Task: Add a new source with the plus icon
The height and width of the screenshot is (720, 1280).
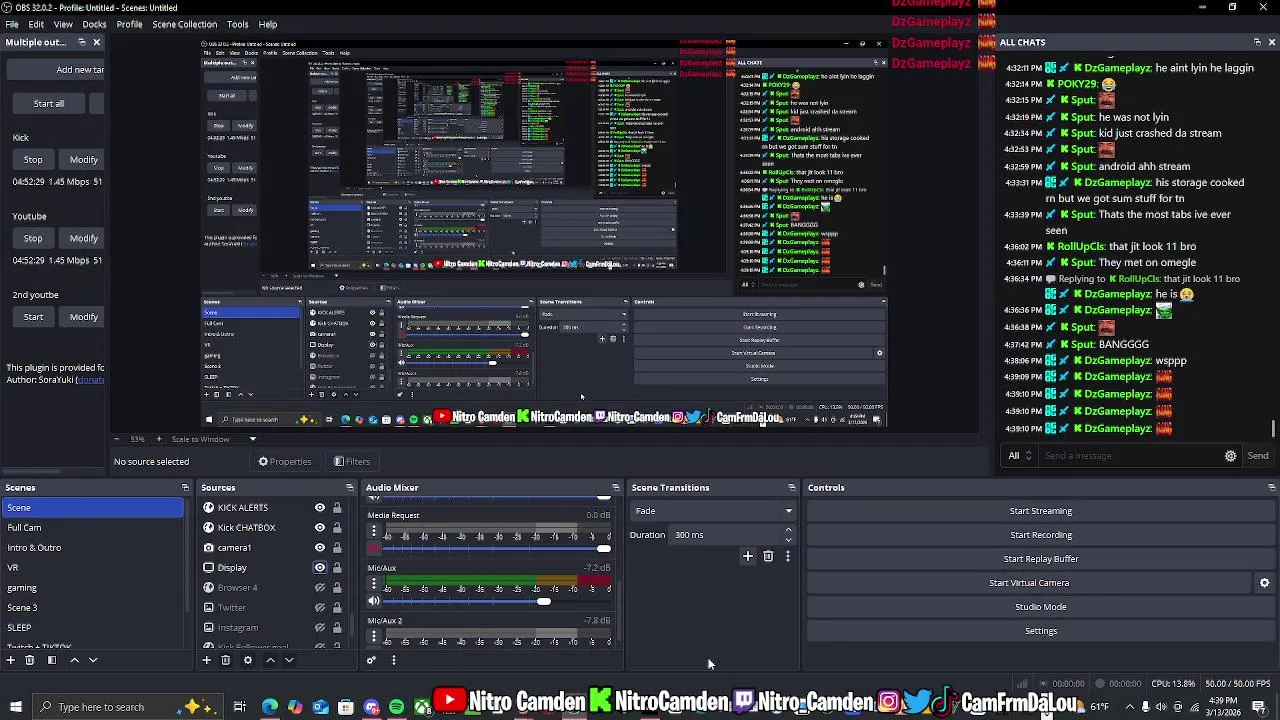Action: click(x=207, y=660)
